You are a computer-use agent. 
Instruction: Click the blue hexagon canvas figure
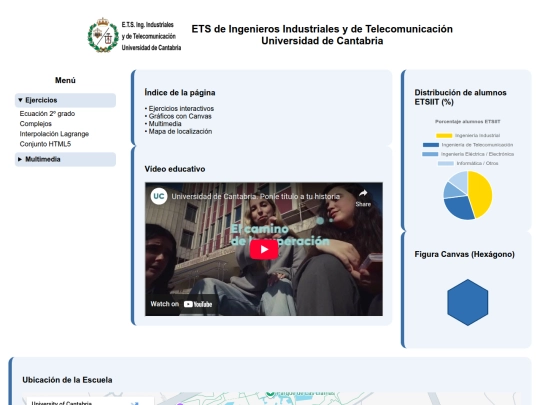coord(468,302)
